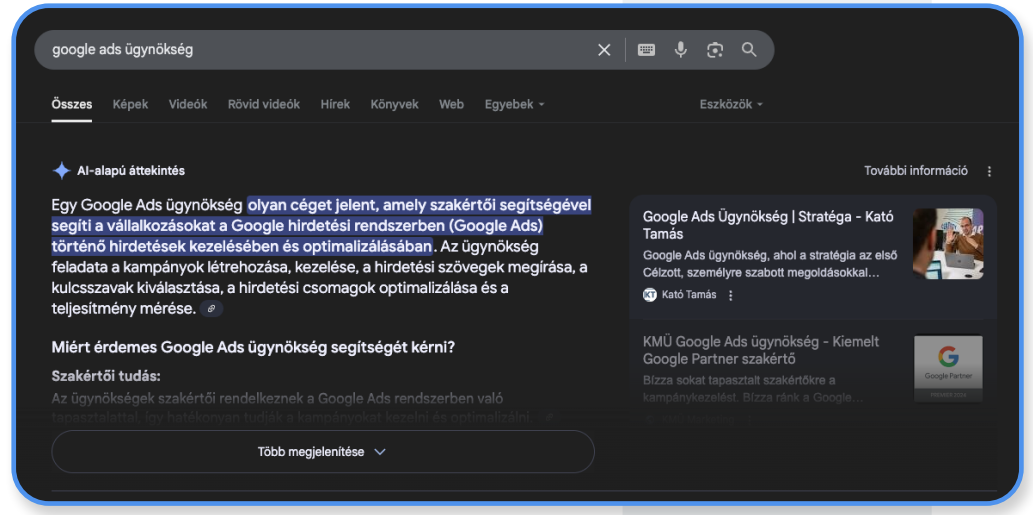
Task: Open the Rövid videók tab
Action: (264, 104)
